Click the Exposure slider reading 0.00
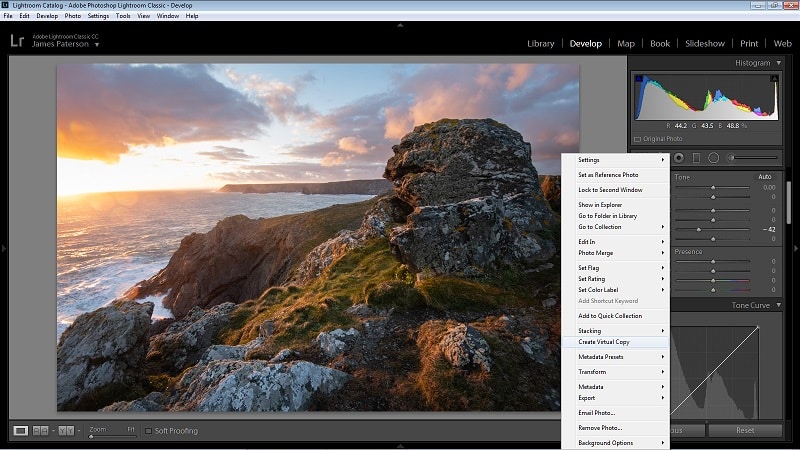Viewport: 800px width, 450px height. pyautogui.click(x=712, y=187)
